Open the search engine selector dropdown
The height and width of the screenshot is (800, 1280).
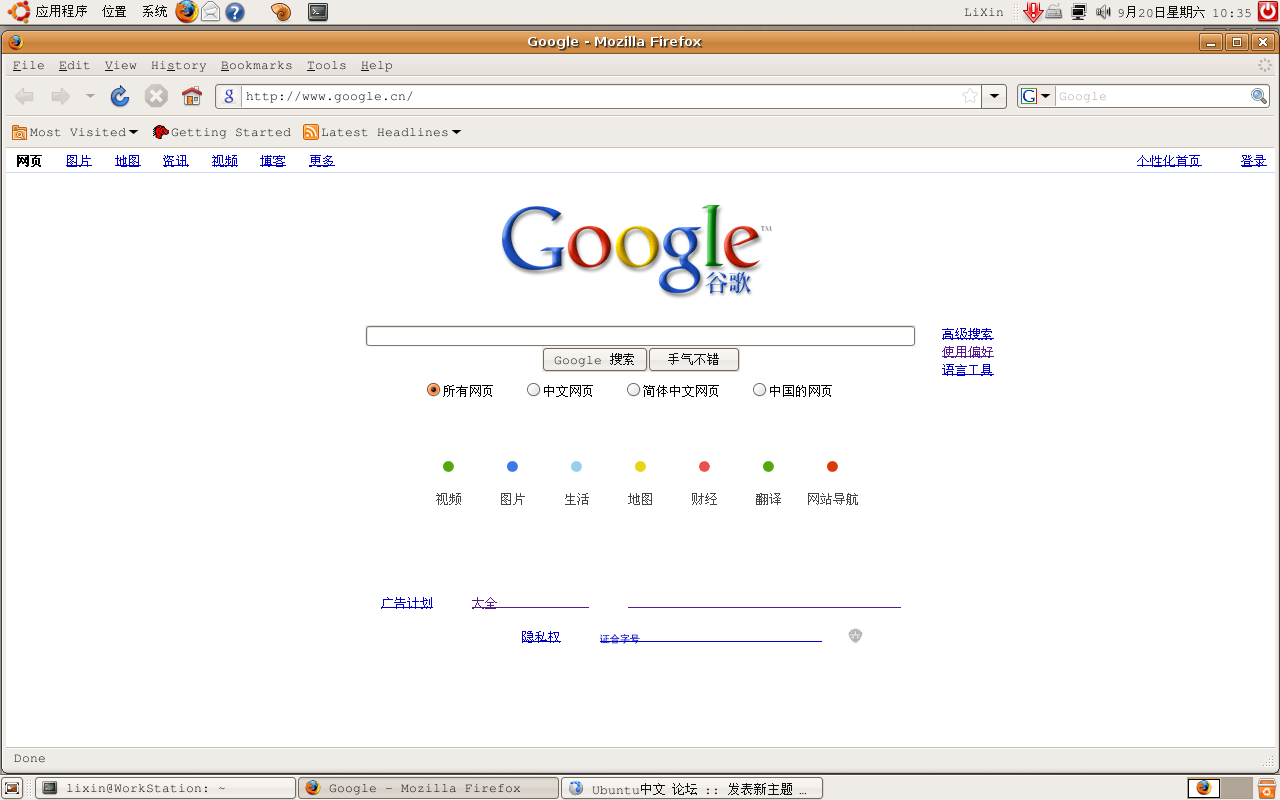(1037, 96)
